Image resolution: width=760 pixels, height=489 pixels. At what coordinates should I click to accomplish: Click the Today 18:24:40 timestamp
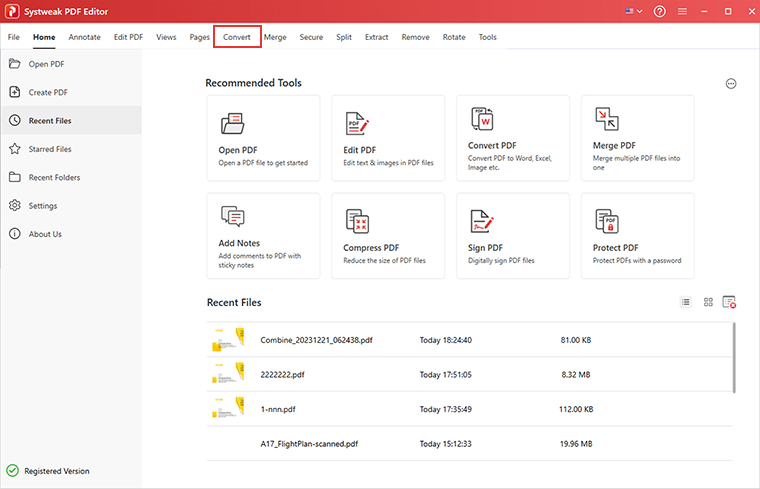tap(445, 340)
